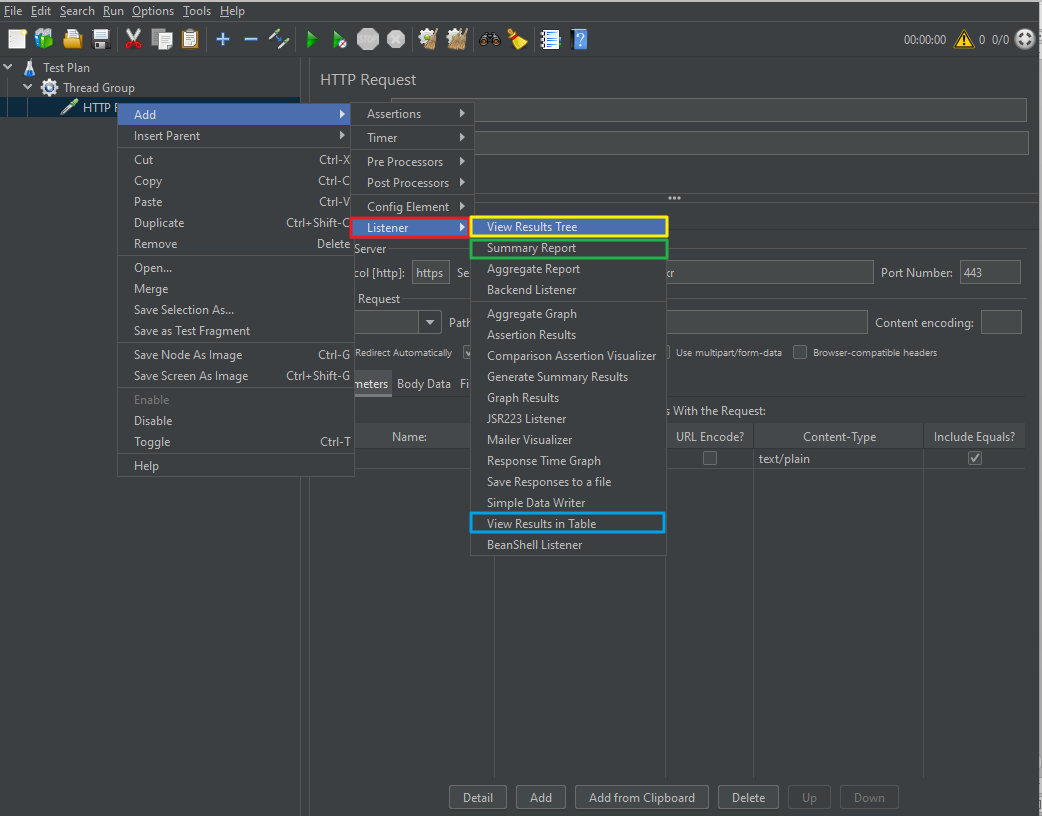The height and width of the screenshot is (816, 1042).
Task: Click the yellow warning triangle log icon
Action: pyautogui.click(x=964, y=39)
